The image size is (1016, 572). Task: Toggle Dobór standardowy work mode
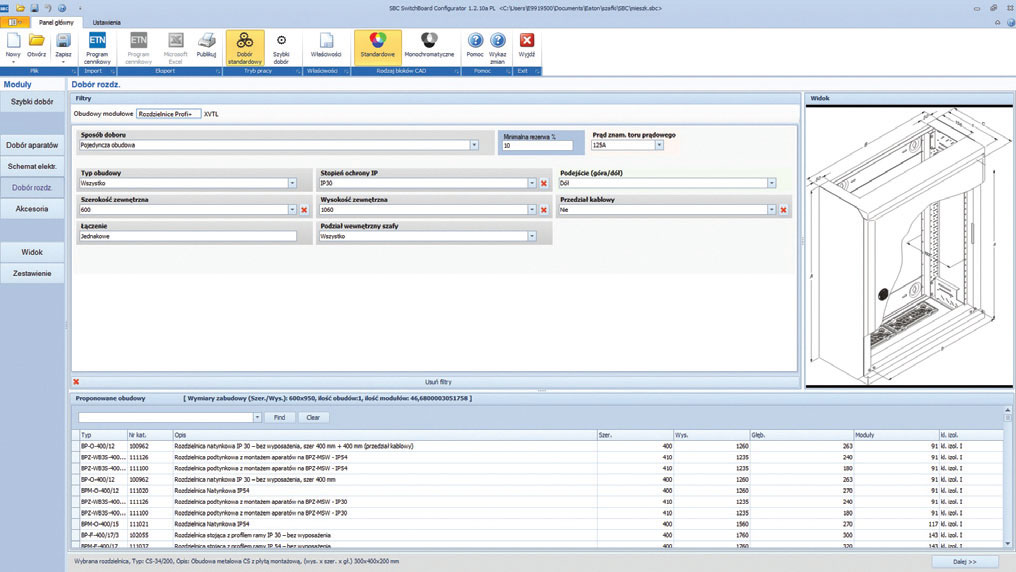pos(245,48)
